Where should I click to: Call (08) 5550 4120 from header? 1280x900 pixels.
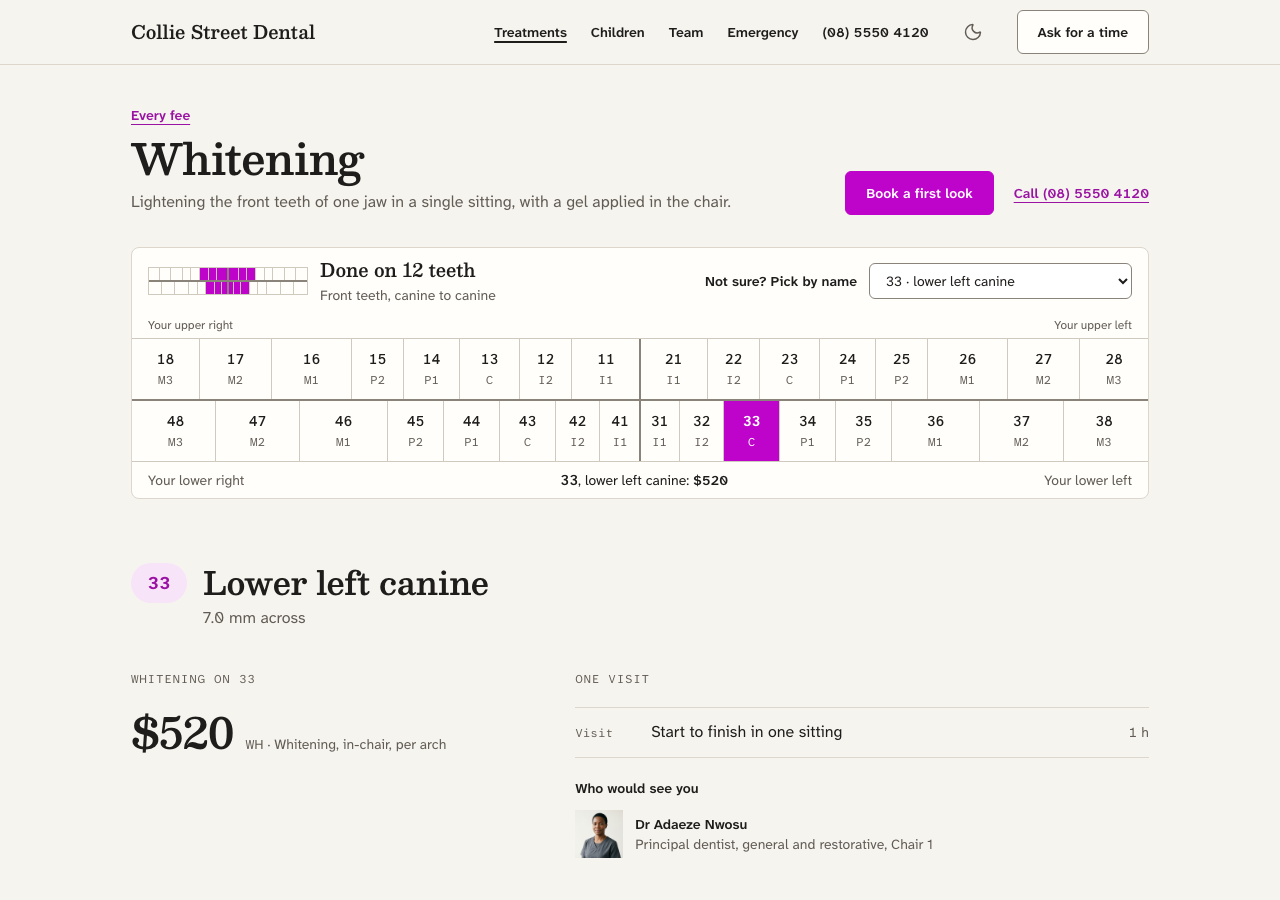(875, 32)
